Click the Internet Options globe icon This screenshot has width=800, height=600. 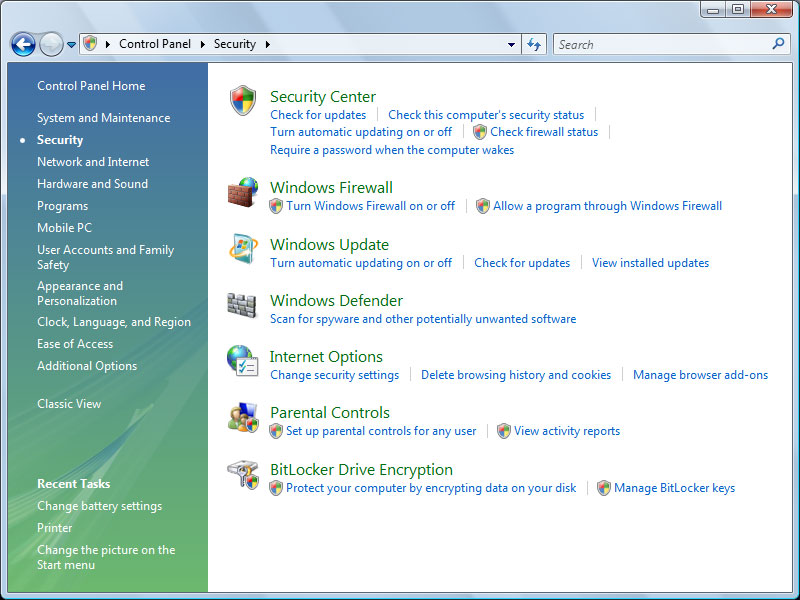tap(242, 361)
